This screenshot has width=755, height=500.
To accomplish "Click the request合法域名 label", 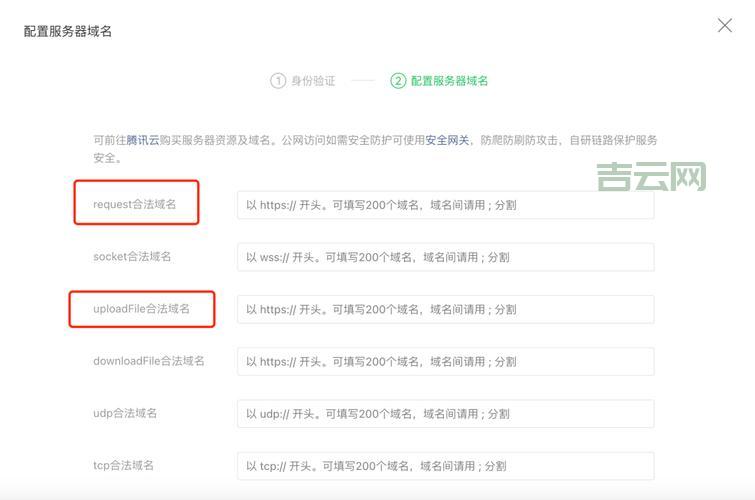I will [134, 204].
